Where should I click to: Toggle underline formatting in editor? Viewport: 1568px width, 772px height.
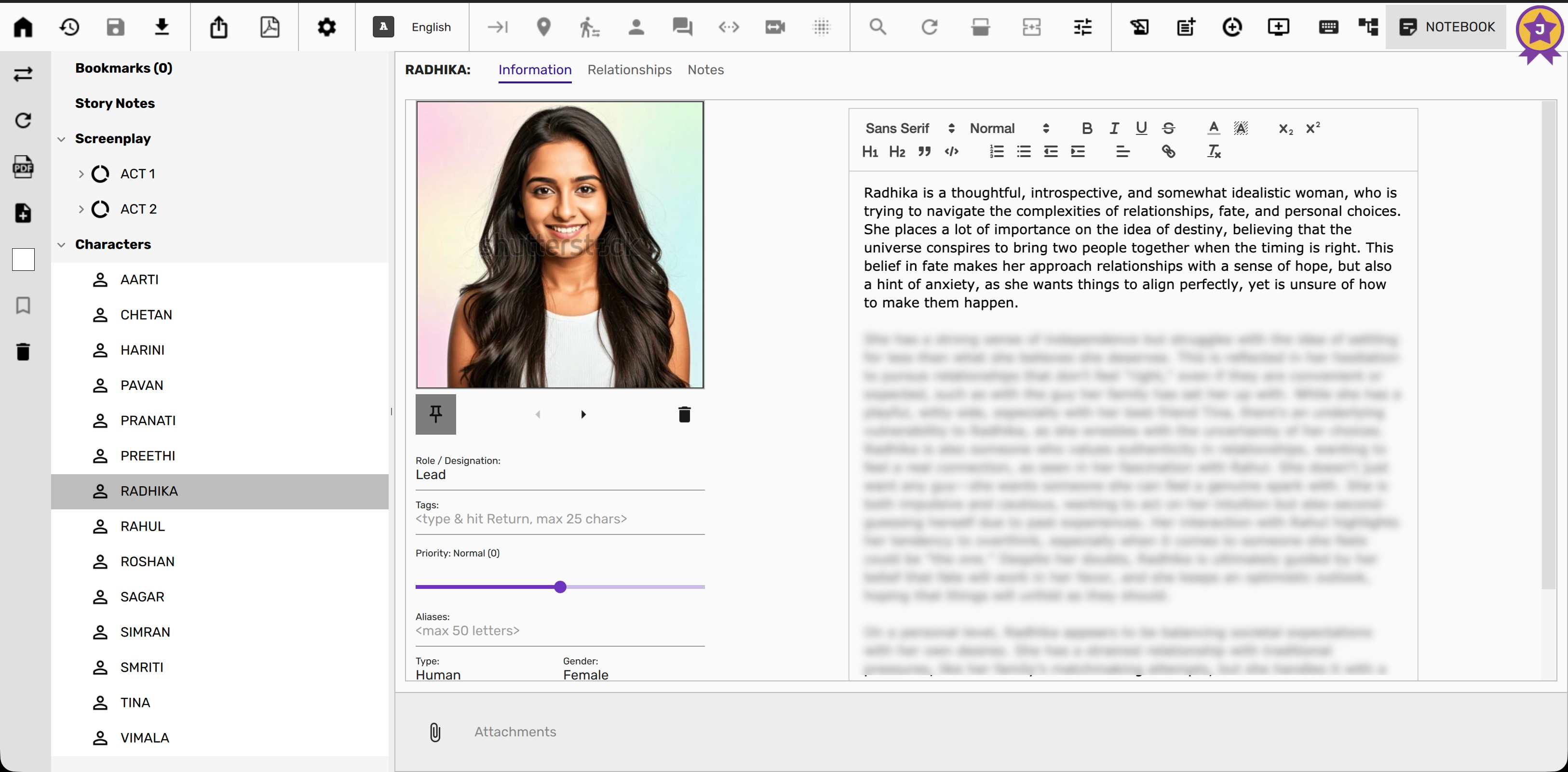click(x=1141, y=128)
